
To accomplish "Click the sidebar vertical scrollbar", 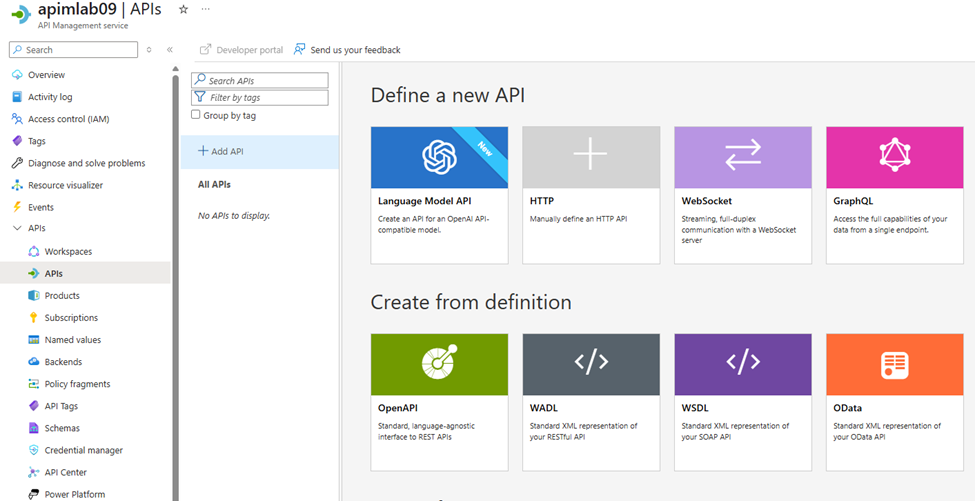I will [x=176, y=286].
